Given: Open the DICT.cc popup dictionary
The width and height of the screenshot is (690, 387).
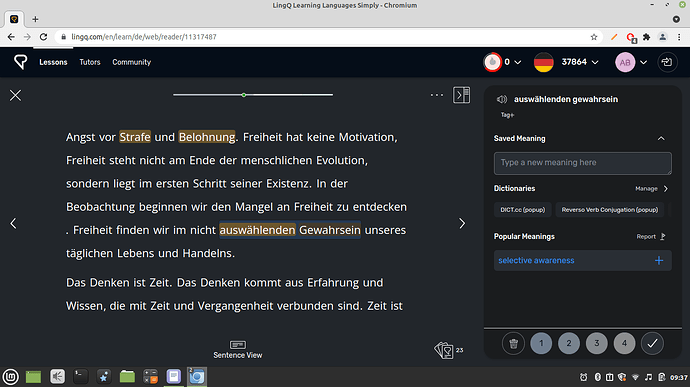Looking at the screenshot, I should coord(522,210).
